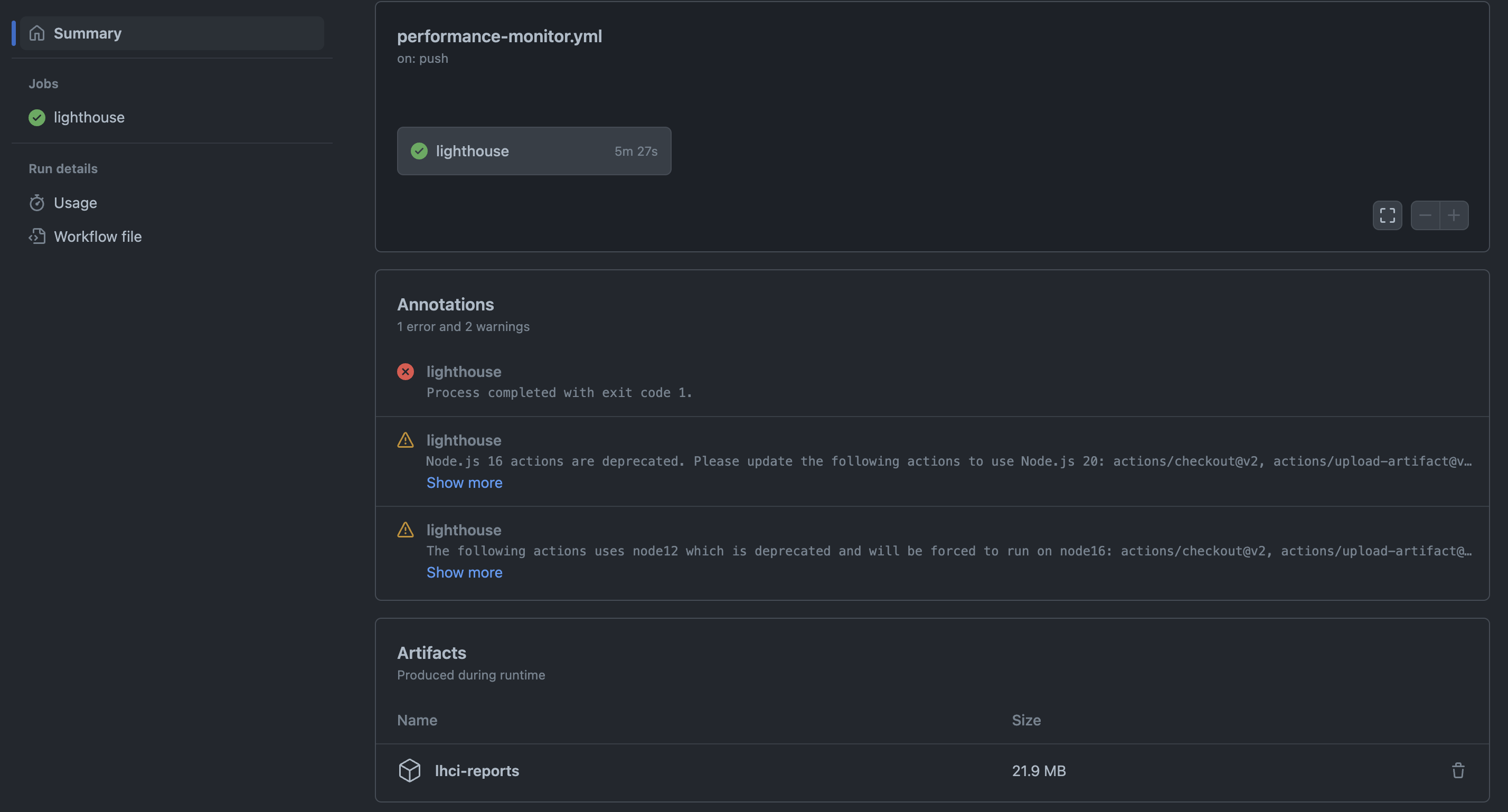
Task: Expand node12 deprecation warning with Show more
Action: click(464, 572)
